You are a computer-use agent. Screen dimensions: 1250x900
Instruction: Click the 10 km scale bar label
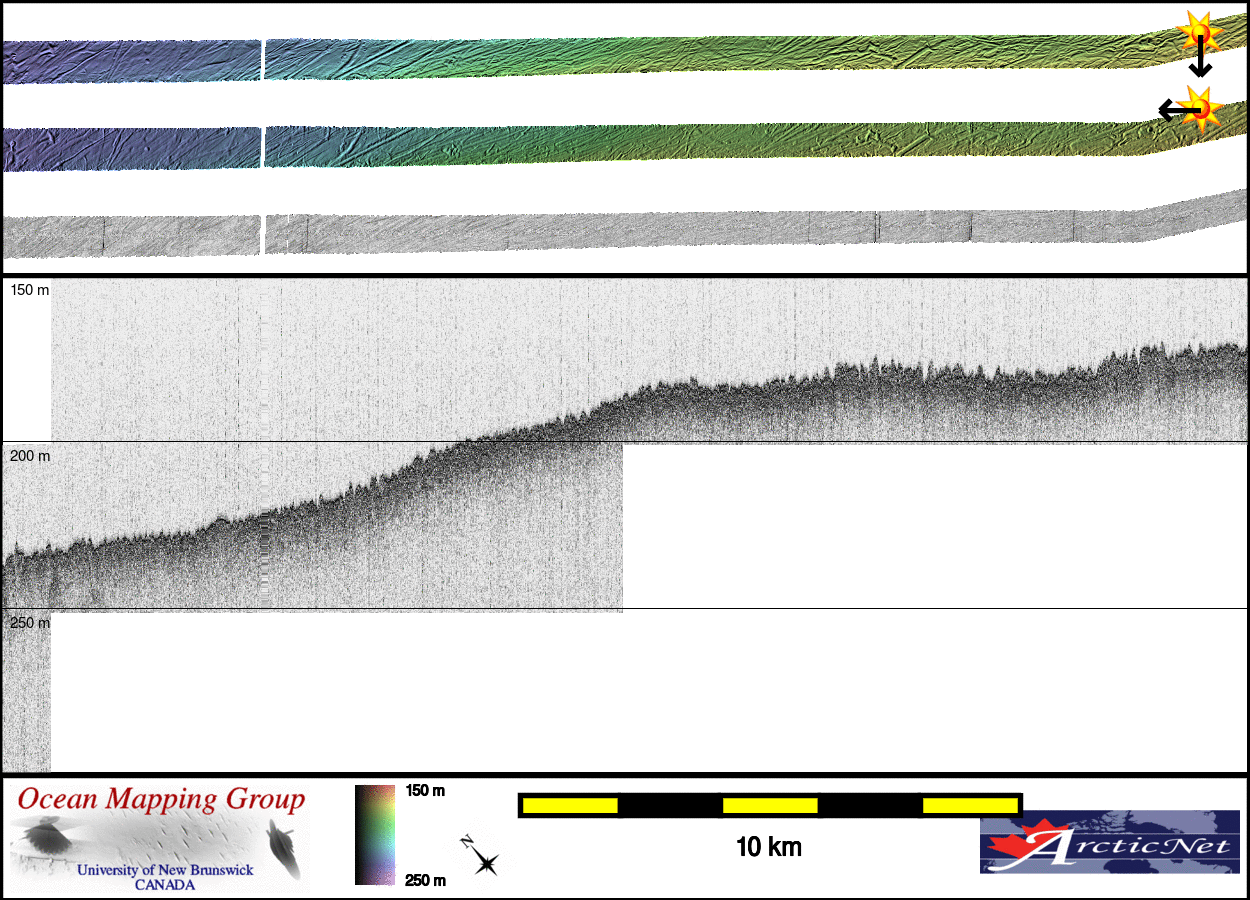pyautogui.click(x=768, y=848)
